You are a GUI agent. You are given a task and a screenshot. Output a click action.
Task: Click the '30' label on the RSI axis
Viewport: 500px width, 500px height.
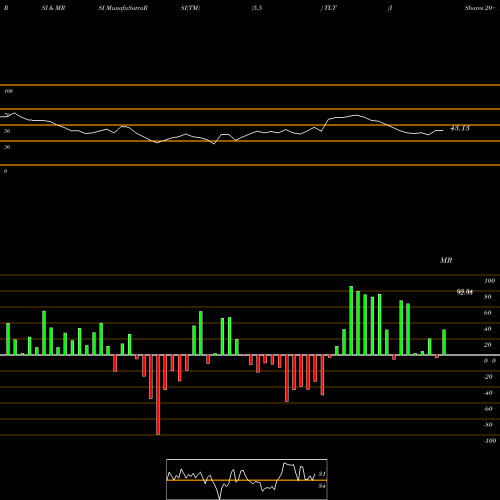7,147
